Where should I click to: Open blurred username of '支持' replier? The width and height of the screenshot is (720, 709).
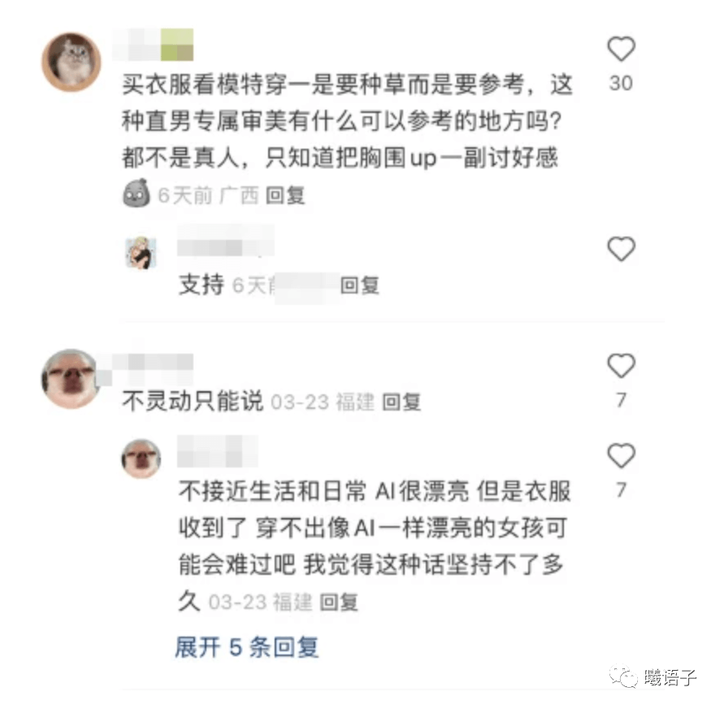point(226,241)
